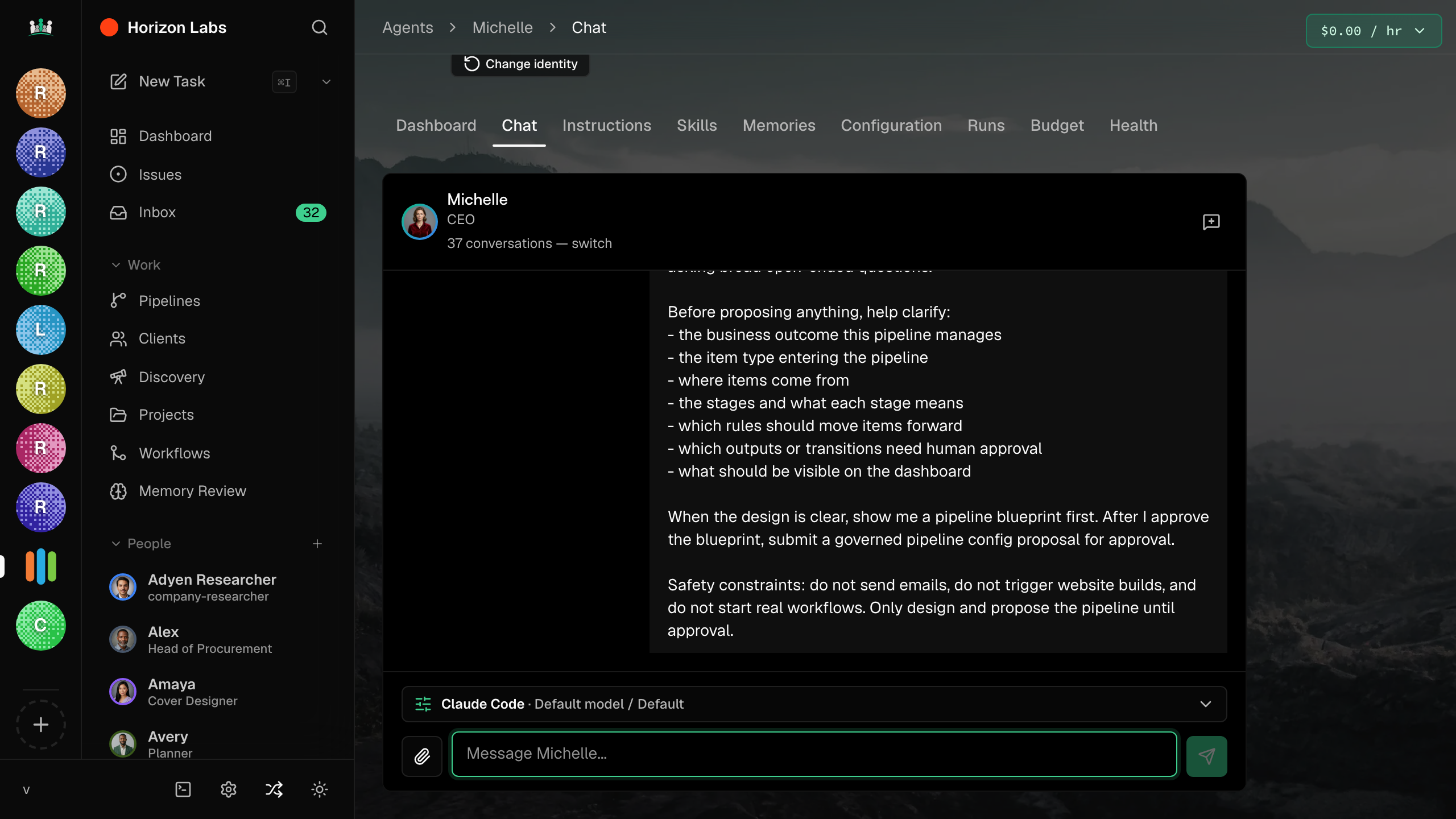
Task: Open the Inbox with 32 items
Action: 218,212
